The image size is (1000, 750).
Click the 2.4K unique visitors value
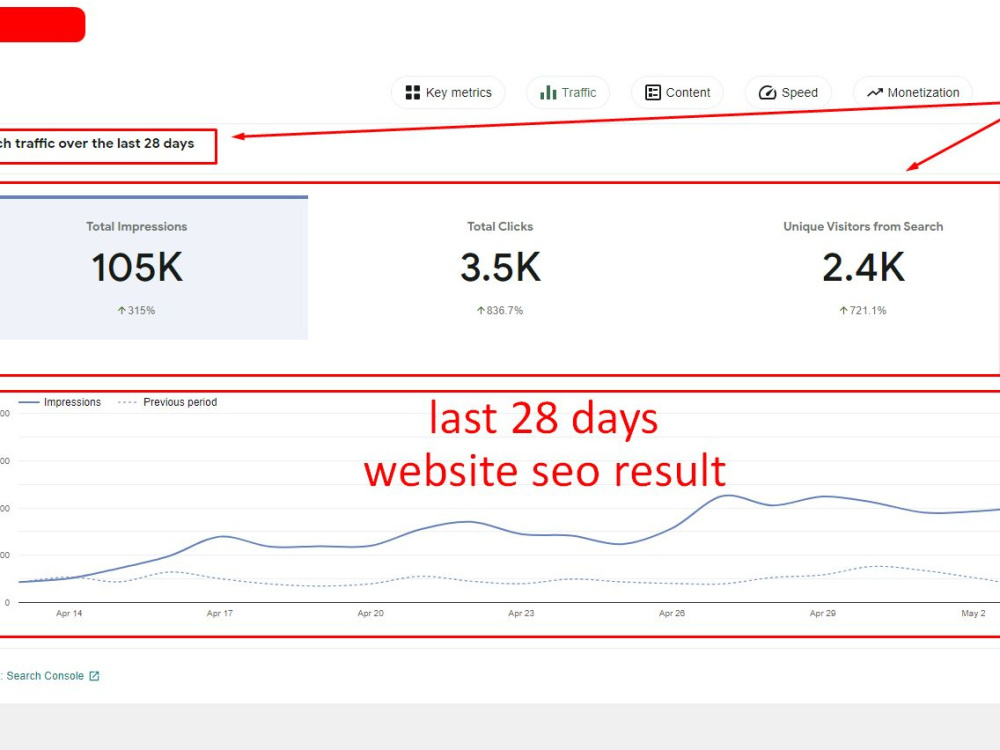pyautogui.click(x=864, y=267)
